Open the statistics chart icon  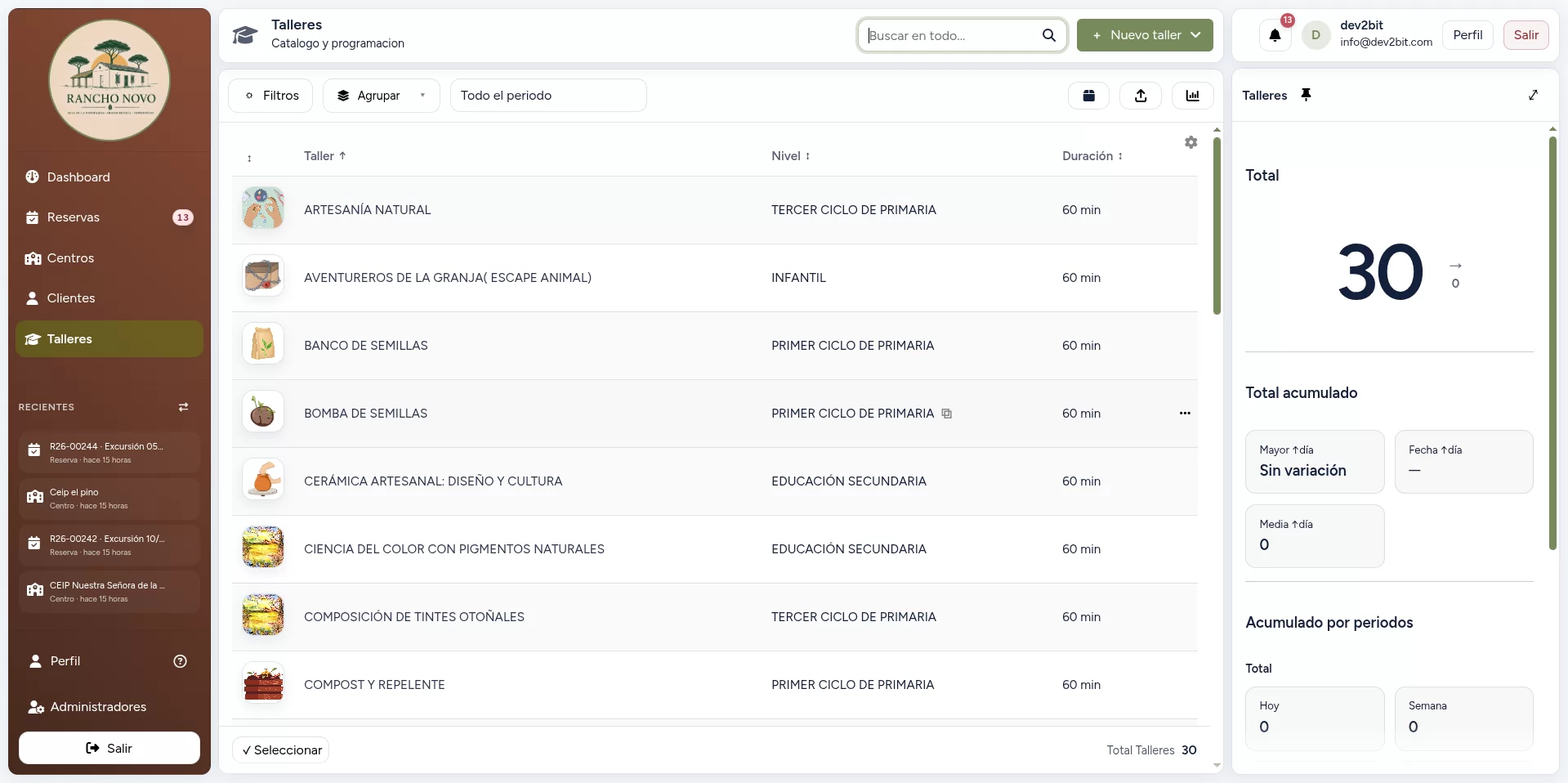pyautogui.click(x=1193, y=96)
